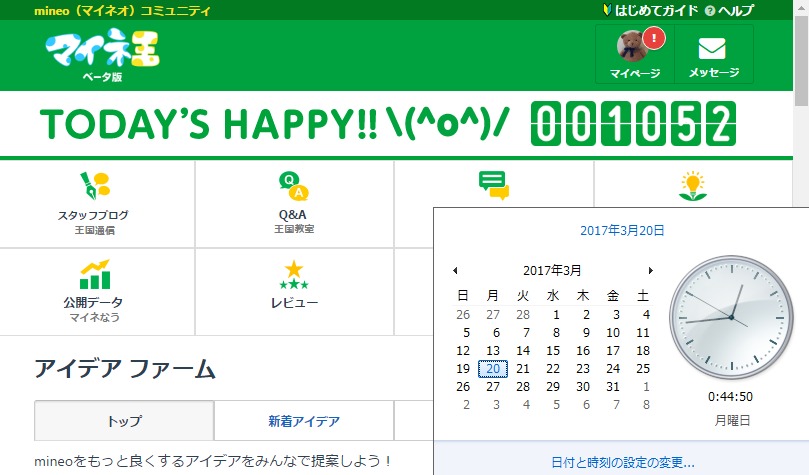Click the 王国通信 subtitle
The width and height of the screenshot is (809, 475).
coord(94,230)
